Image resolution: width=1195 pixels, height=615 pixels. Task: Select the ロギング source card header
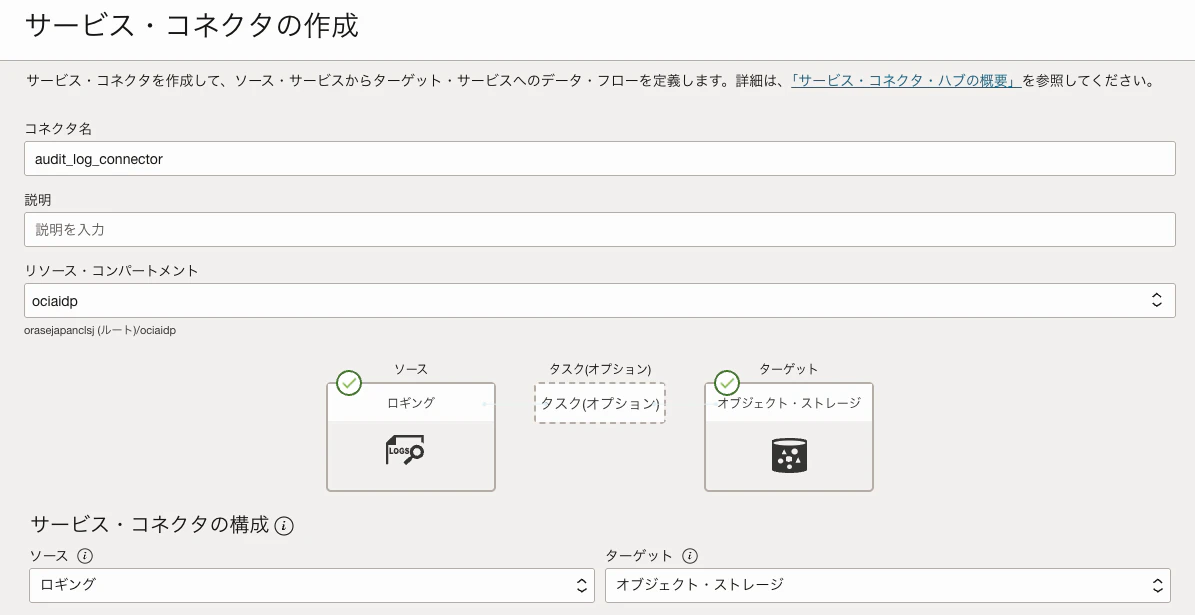pos(411,402)
